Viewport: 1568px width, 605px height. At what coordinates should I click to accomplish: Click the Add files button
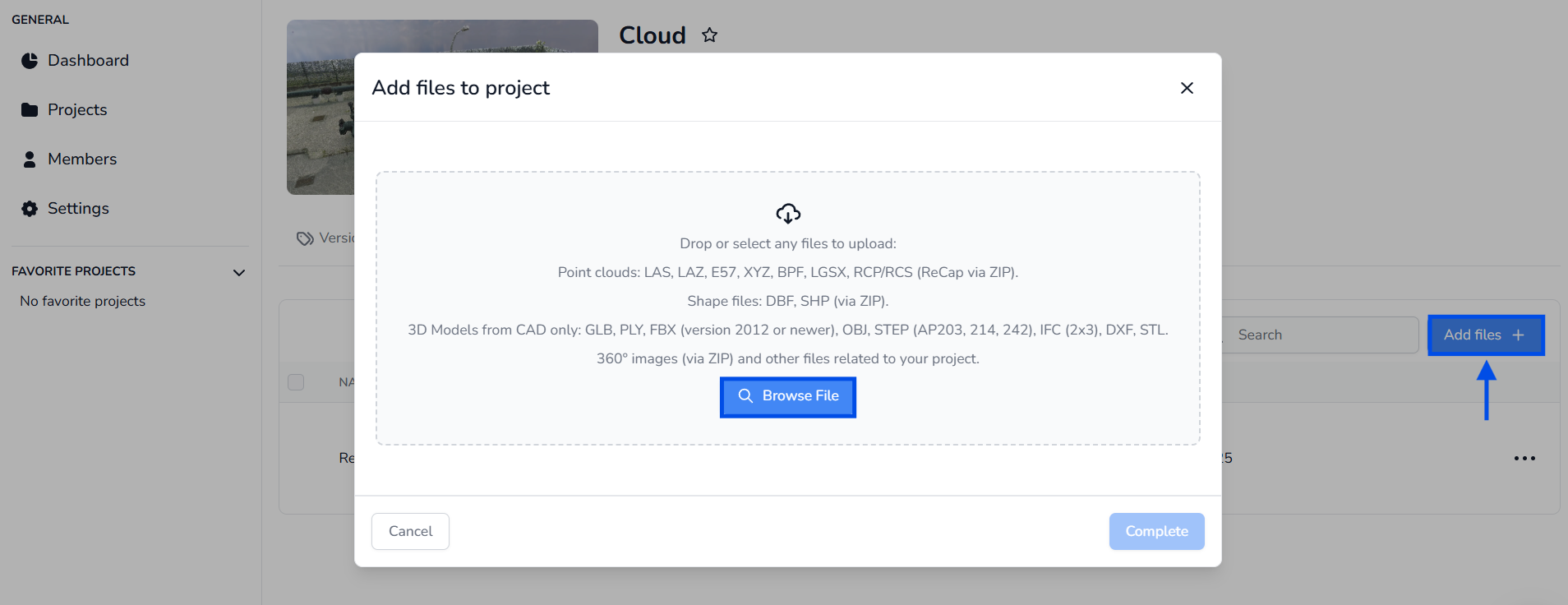coord(1486,335)
